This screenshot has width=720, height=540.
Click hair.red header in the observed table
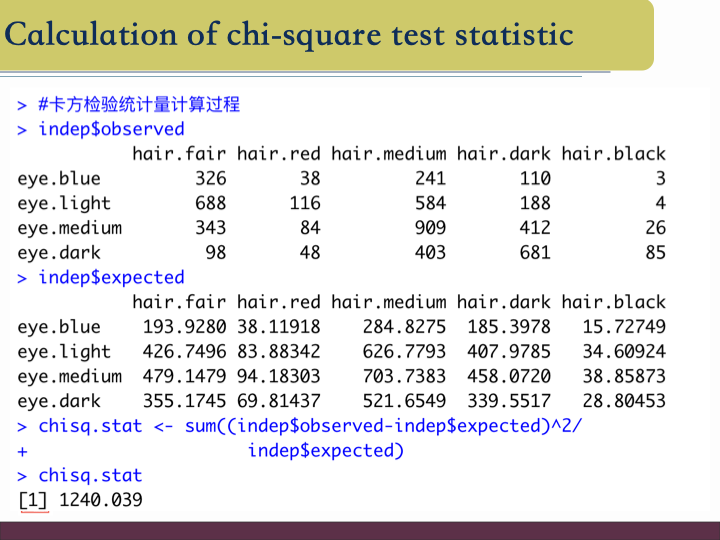[x=278, y=154]
